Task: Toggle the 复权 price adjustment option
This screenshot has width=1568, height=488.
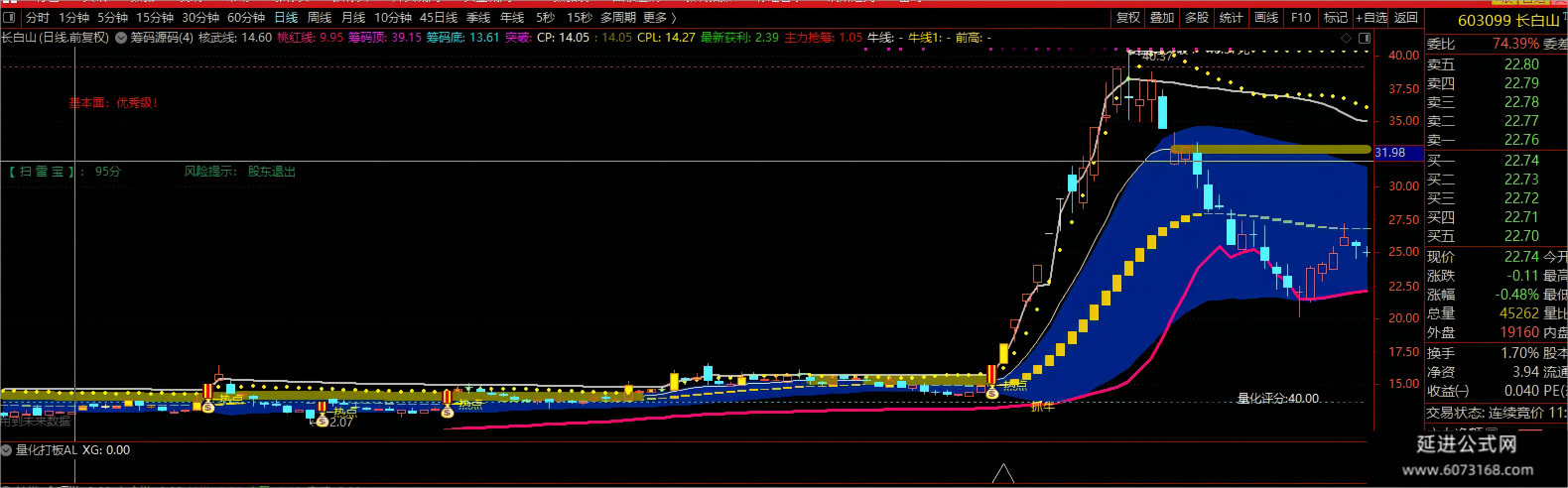Action: [x=1128, y=18]
